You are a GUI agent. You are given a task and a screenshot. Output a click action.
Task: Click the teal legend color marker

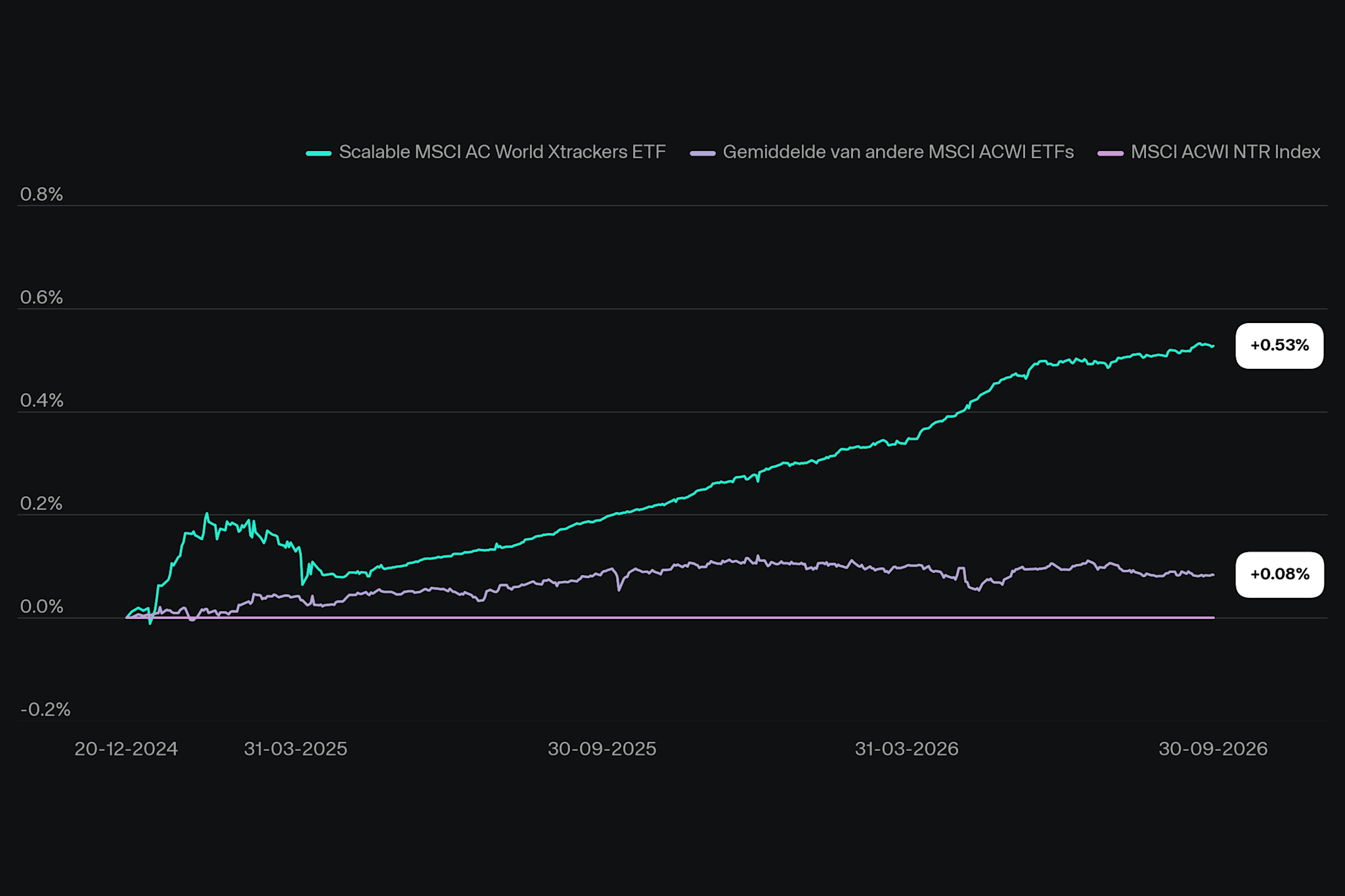coord(319,153)
